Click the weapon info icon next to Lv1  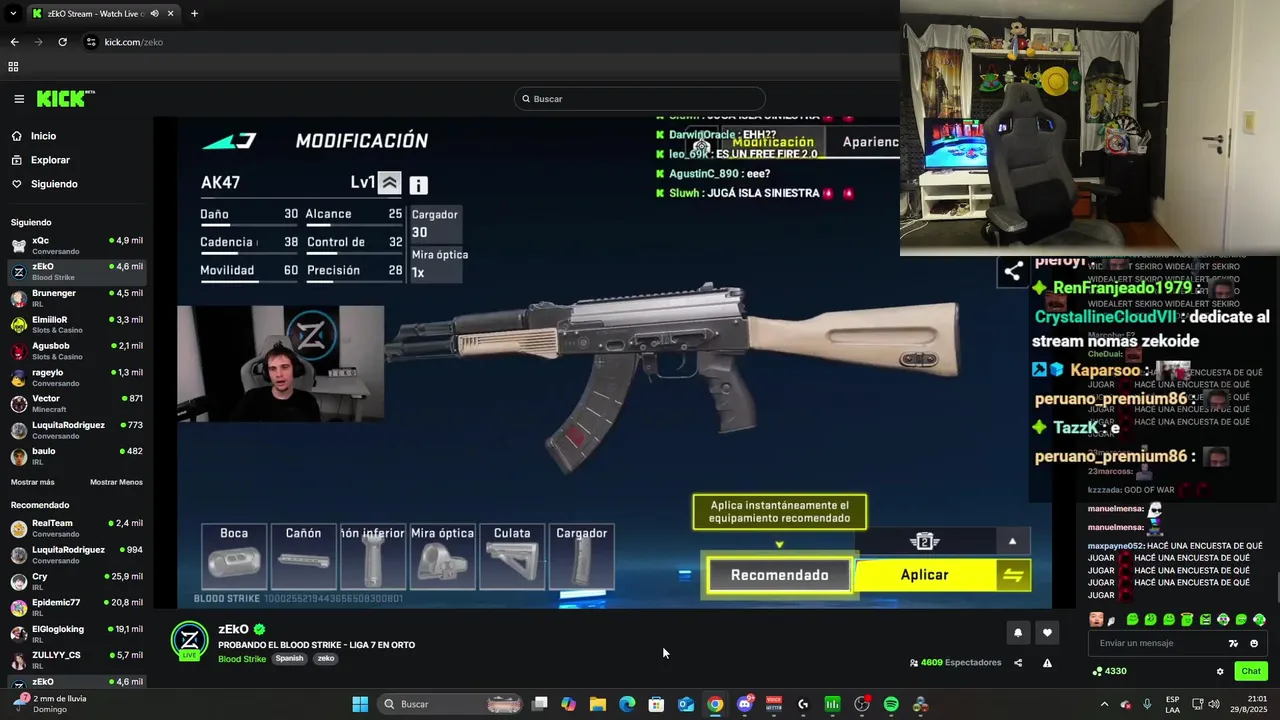pos(418,185)
